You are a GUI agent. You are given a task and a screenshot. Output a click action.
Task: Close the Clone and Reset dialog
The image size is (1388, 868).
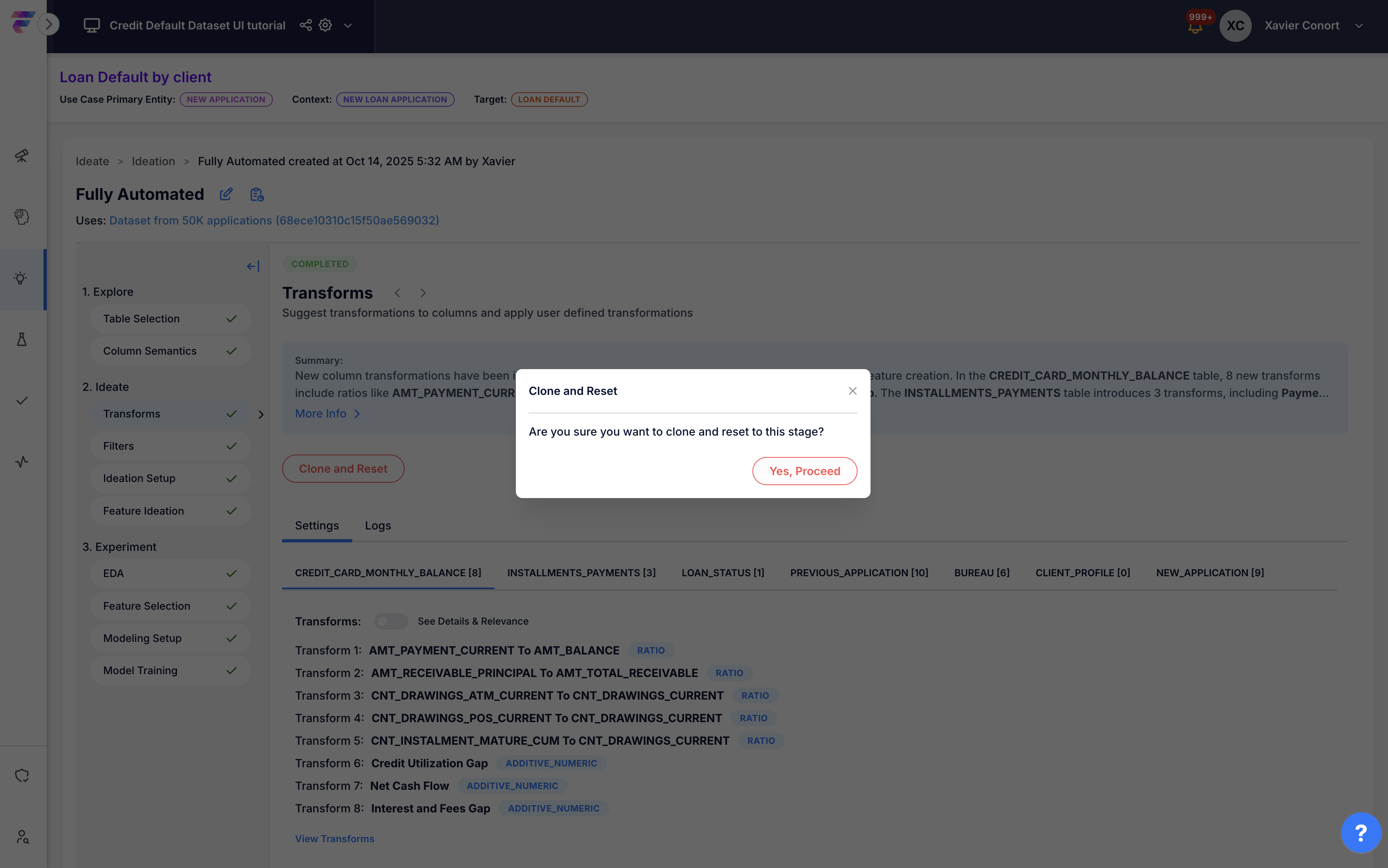[x=852, y=391]
